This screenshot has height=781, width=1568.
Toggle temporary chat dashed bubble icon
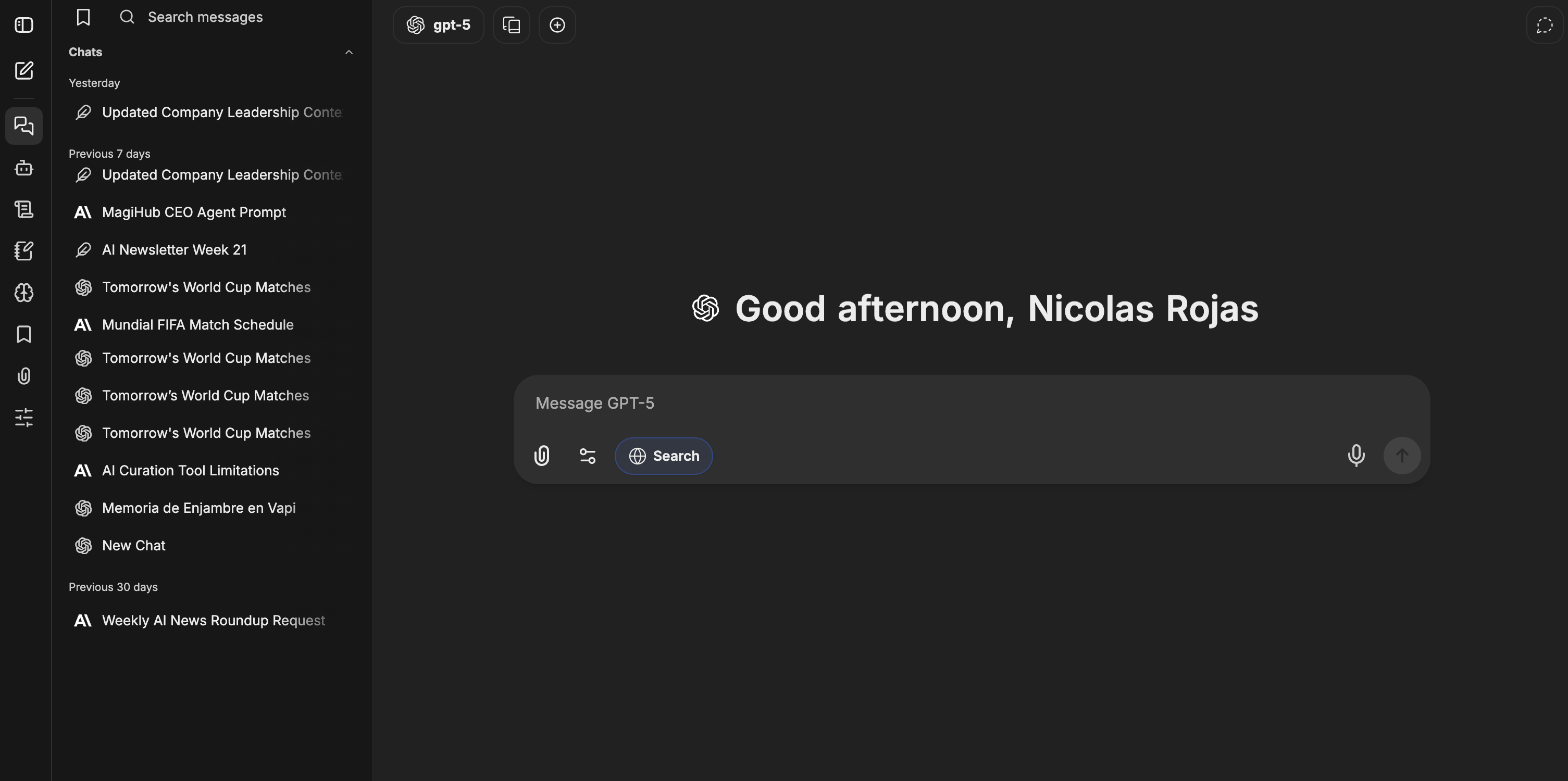click(1544, 25)
